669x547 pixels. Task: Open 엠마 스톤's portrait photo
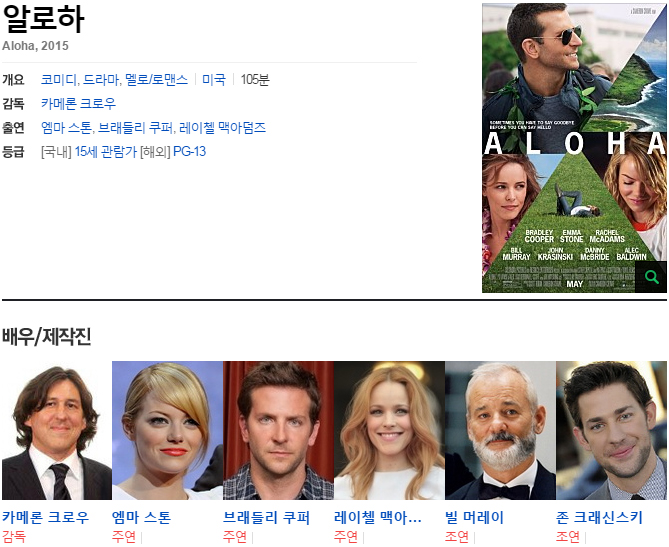(167, 430)
